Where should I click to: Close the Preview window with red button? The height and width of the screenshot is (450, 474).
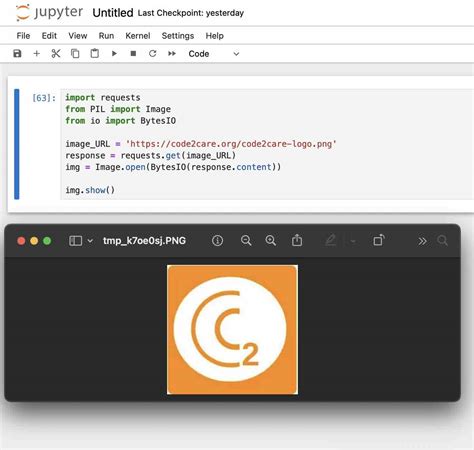click(21, 241)
